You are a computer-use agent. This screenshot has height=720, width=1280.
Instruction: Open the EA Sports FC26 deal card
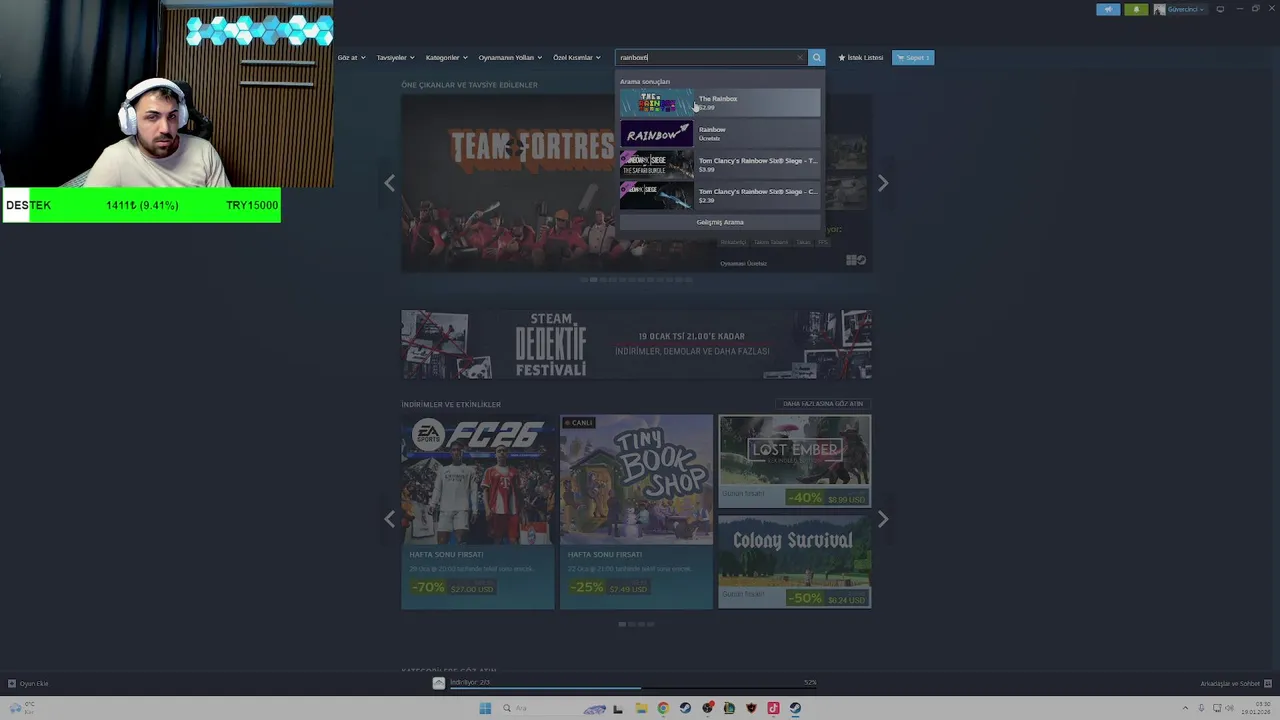coord(478,511)
